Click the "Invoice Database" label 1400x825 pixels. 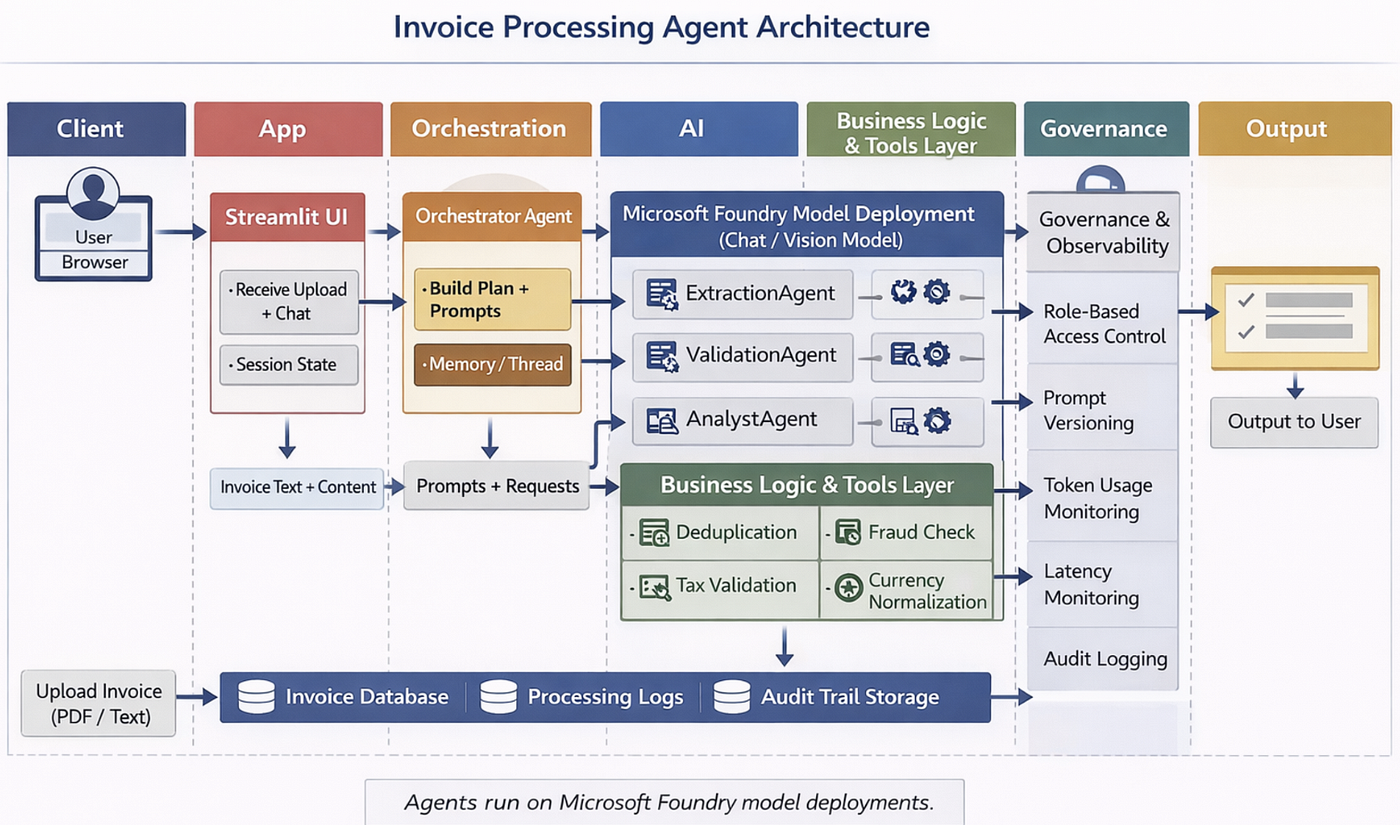pyautogui.click(x=367, y=697)
